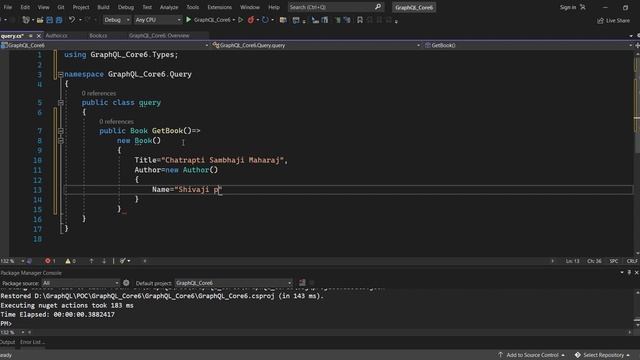
Task: Switch to the Output tab
Action: 7,342
